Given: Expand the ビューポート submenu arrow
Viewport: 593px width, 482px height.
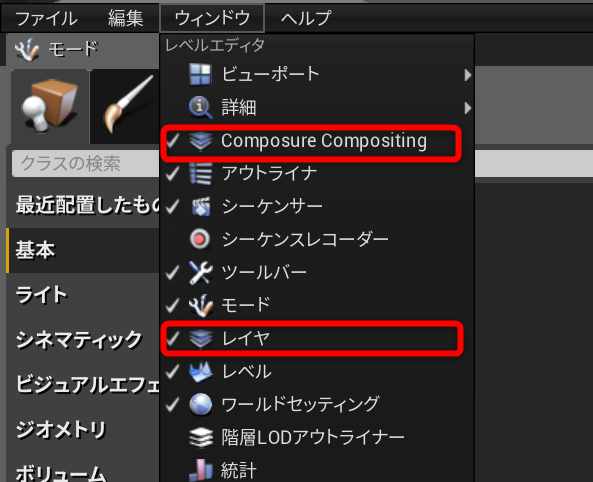Looking at the screenshot, I should pyautogui.click(x=468, y=75).
